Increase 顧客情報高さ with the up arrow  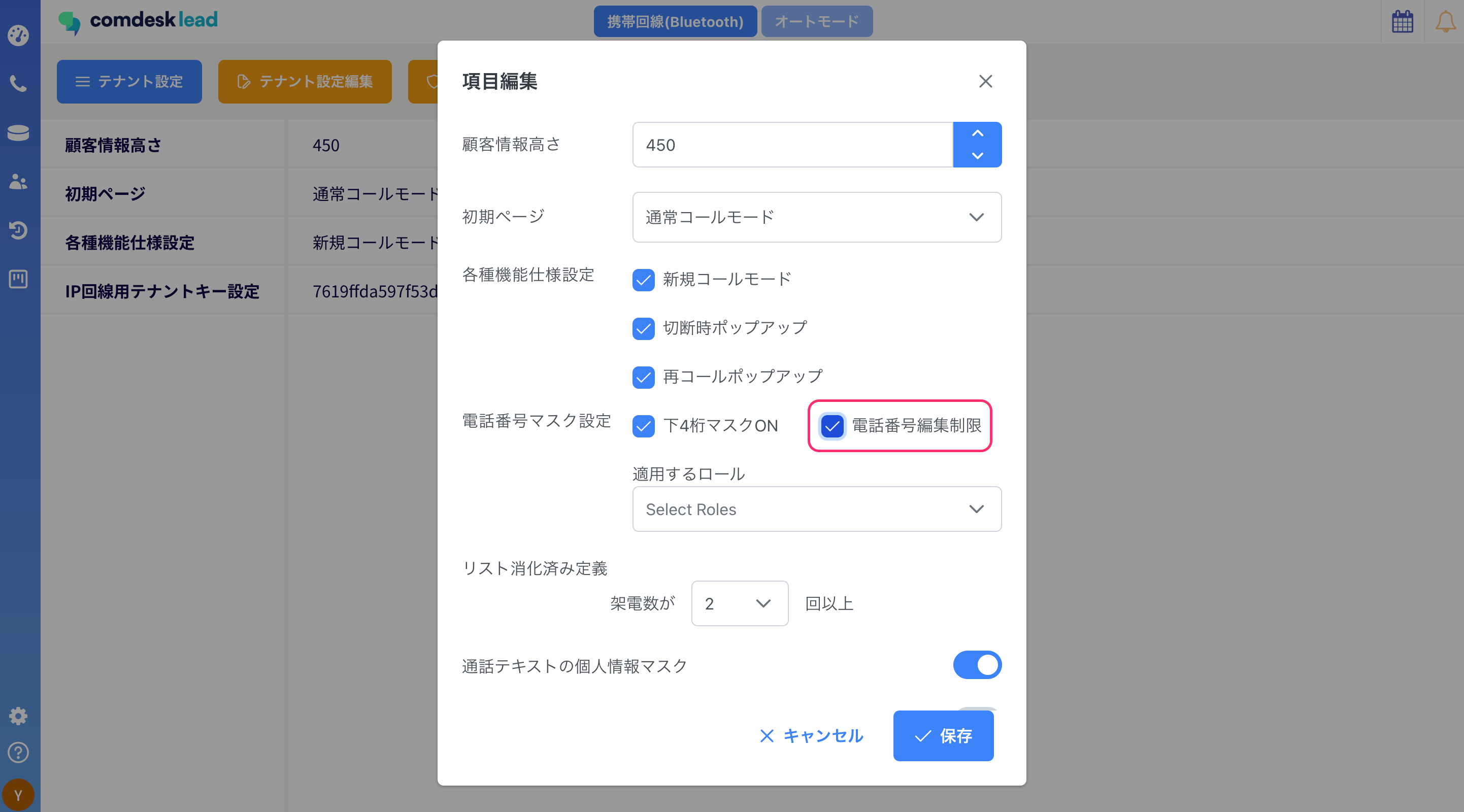point(978,133)
